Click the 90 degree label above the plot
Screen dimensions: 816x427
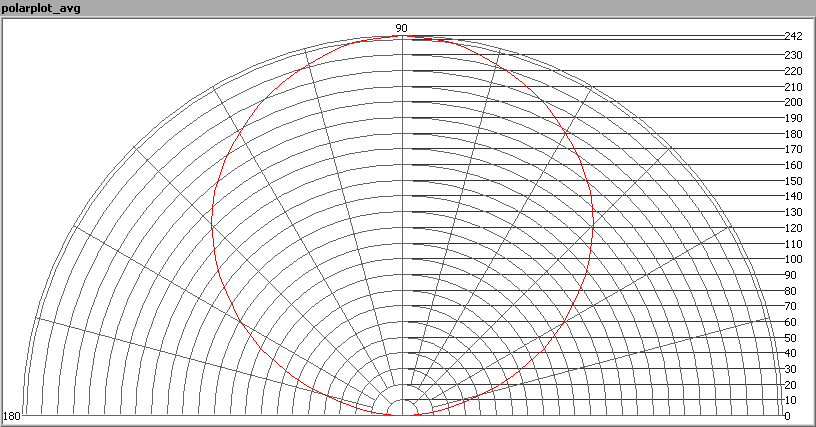tap(402, 28)
